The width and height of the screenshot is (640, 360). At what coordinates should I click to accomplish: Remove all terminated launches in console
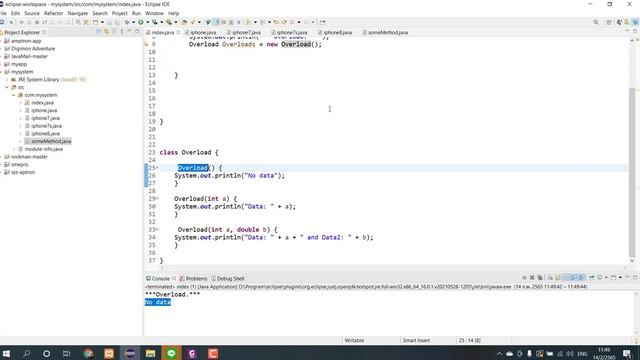540,278
